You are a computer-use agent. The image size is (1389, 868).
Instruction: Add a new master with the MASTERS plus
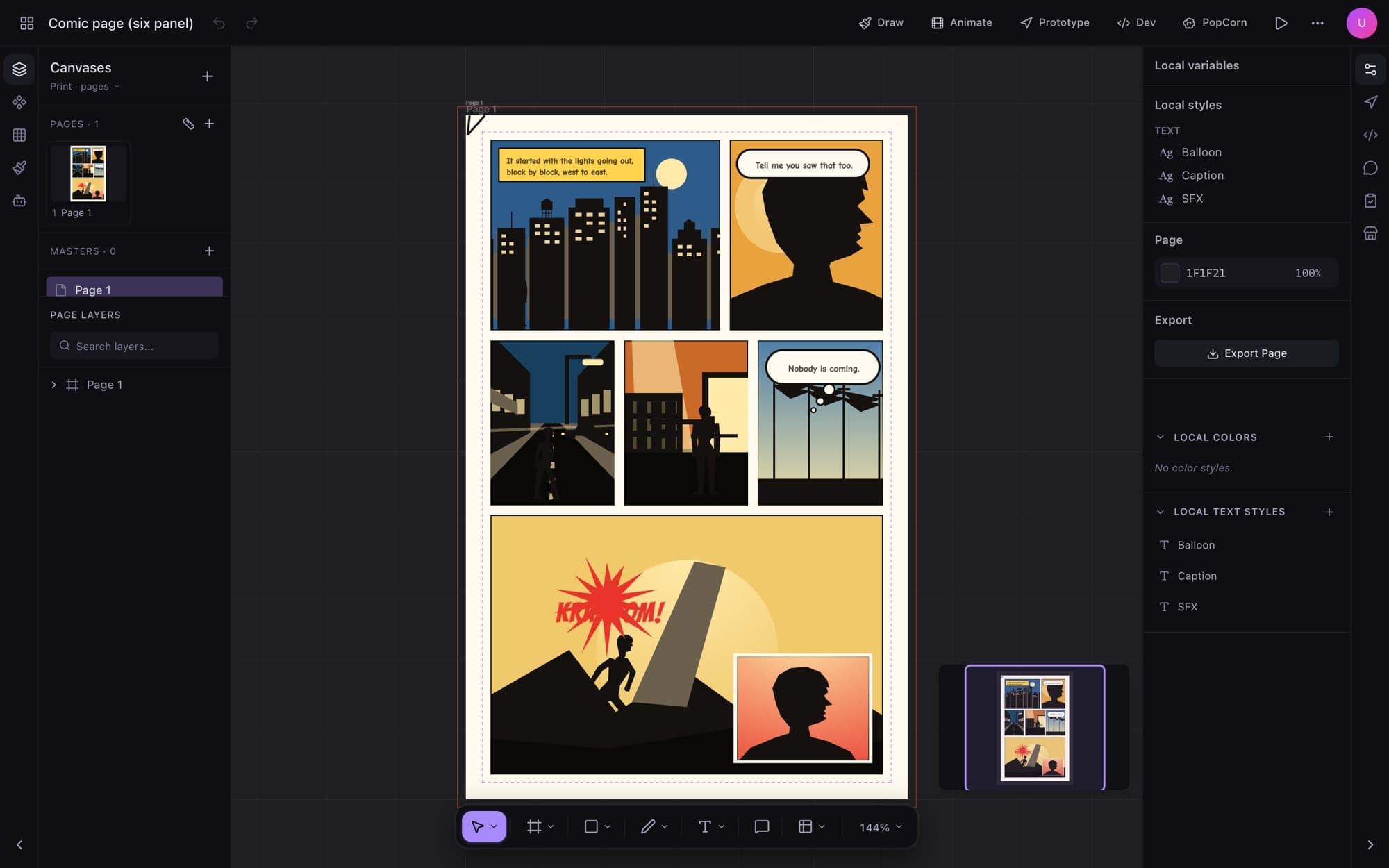point(209,251)
